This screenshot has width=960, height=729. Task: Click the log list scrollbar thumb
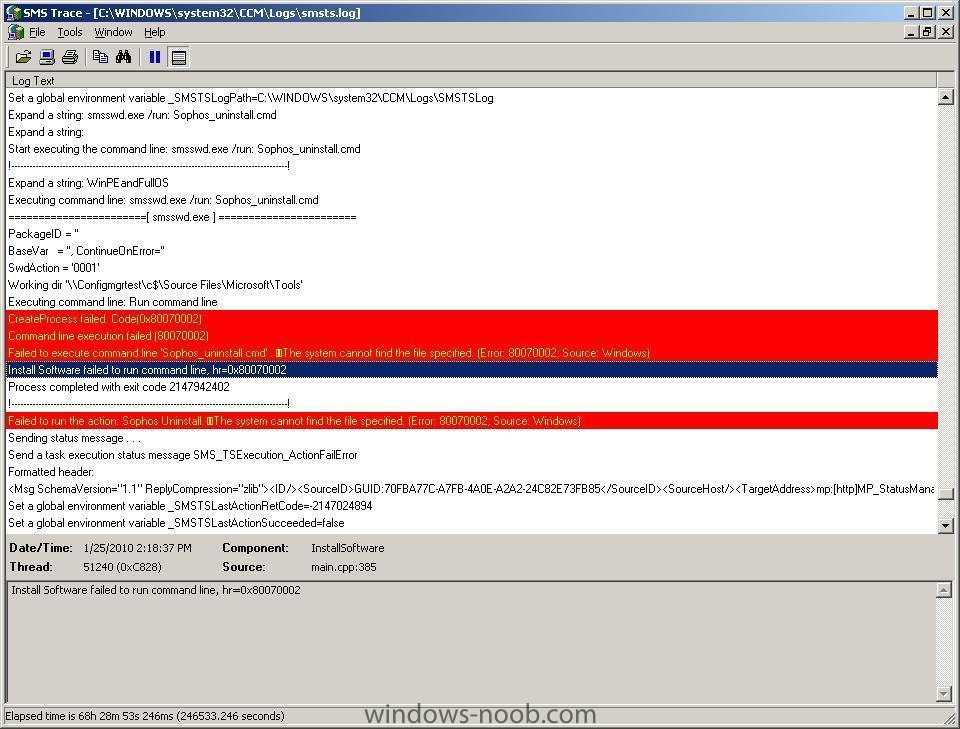click(x=945, y=494)
